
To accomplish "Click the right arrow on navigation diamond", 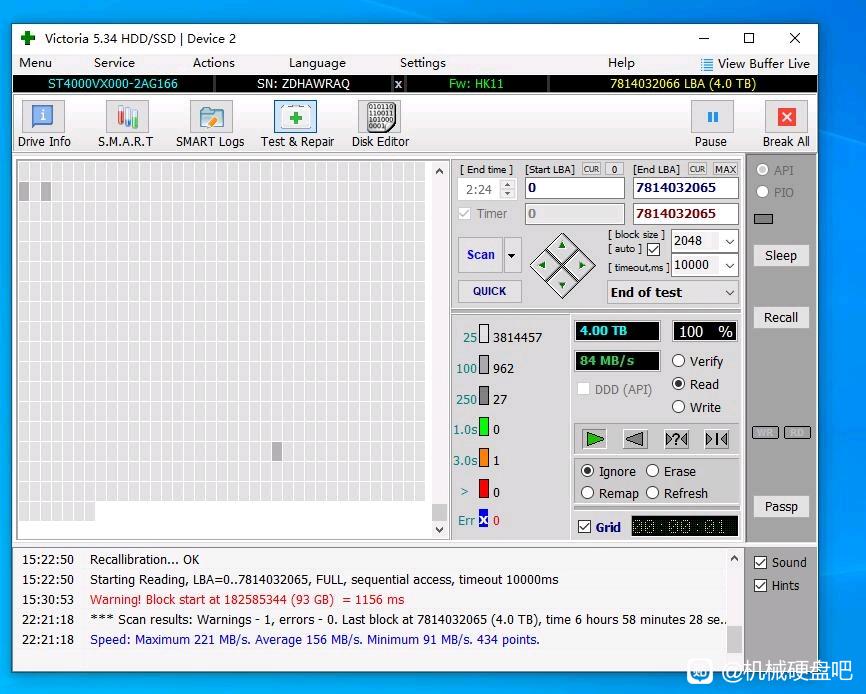I will pos(582,265).
